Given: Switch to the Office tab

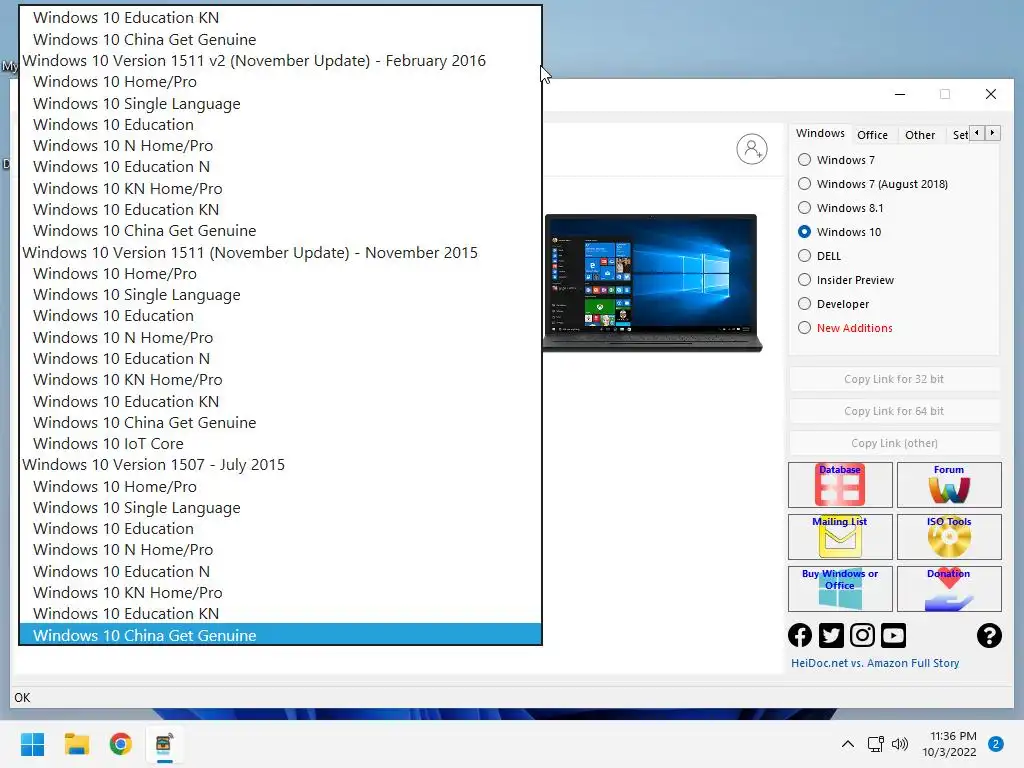Looking at the screenshot, I should 872,135.
